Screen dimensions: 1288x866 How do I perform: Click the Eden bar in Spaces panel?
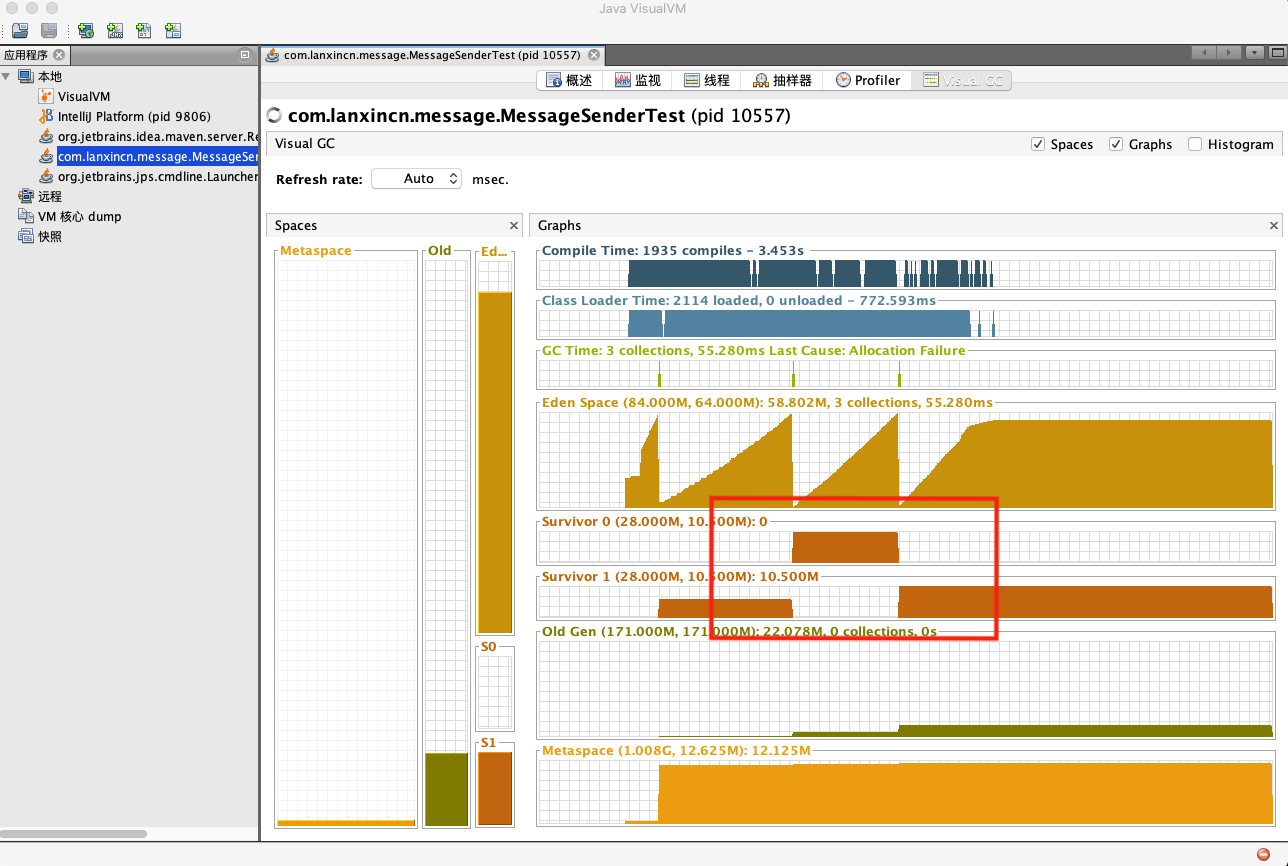pyautogui.click(x=495, y=445)
